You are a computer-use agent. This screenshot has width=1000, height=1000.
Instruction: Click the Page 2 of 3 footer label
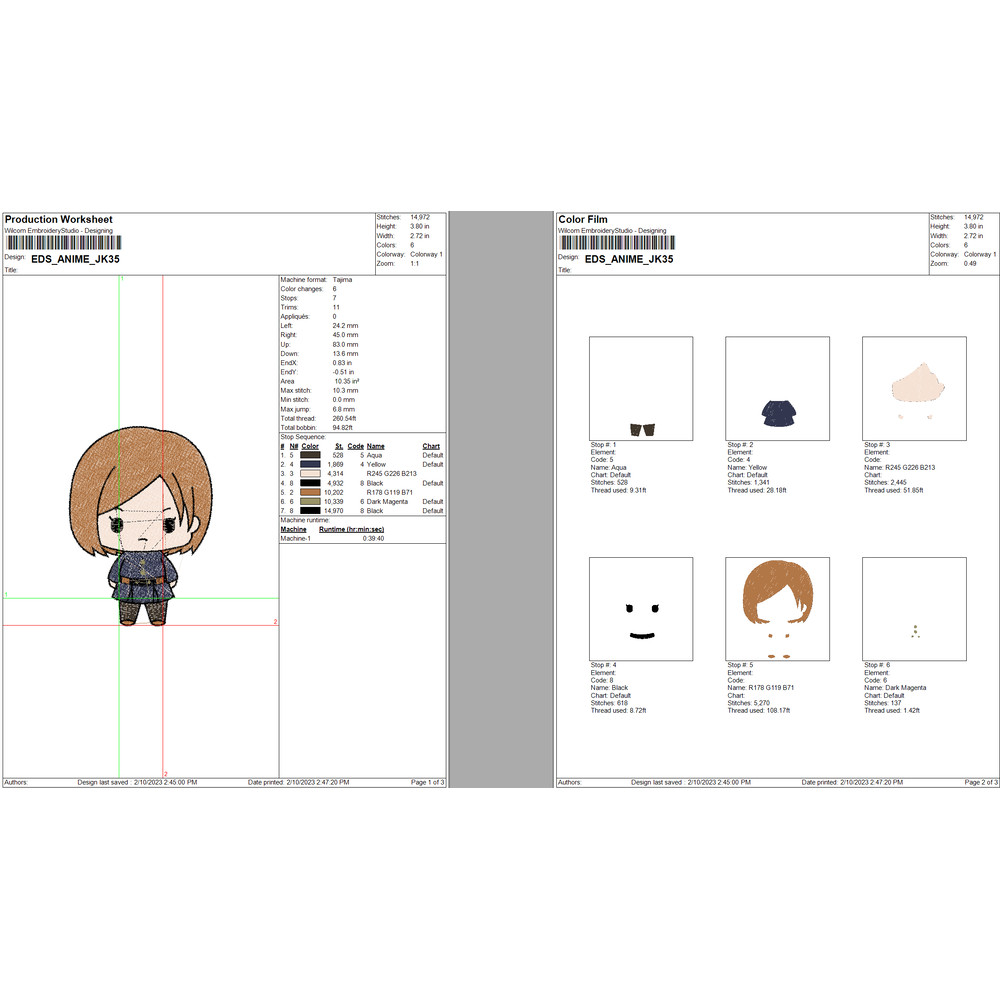click(981, 782)
